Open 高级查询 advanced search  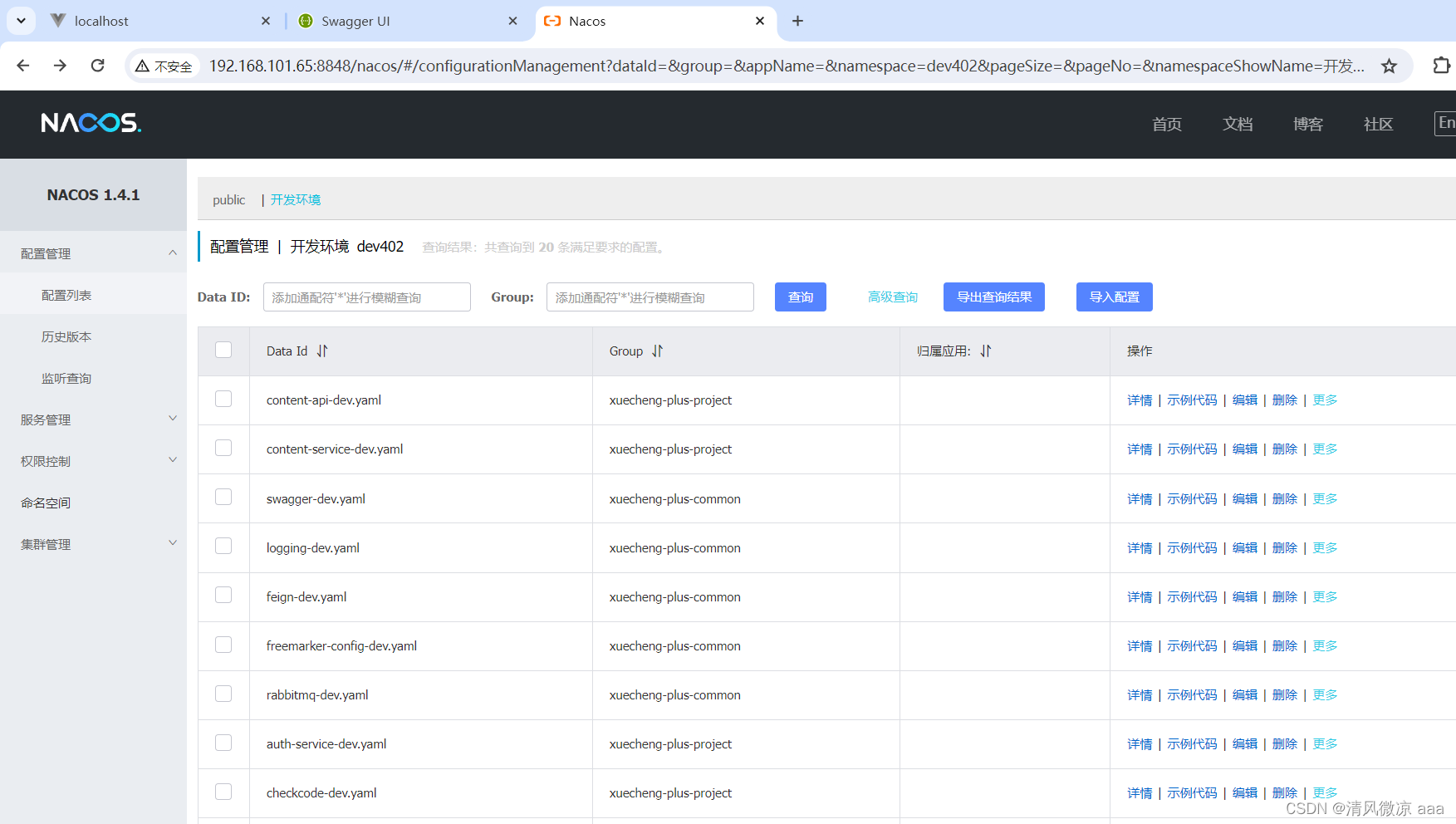pyautogui.click(x=893, y=297)
